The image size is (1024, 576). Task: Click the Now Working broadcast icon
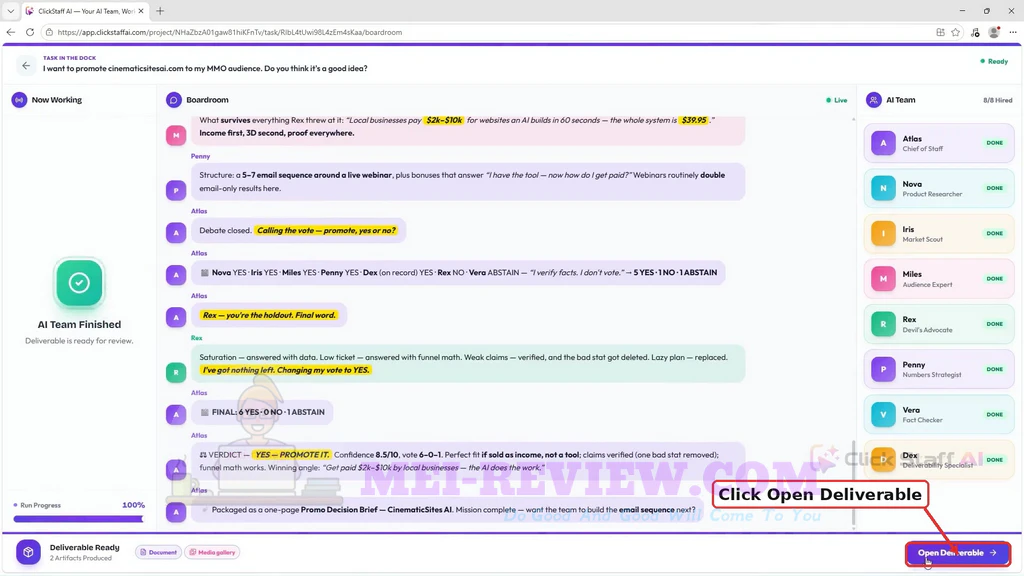tap(19, 100)
